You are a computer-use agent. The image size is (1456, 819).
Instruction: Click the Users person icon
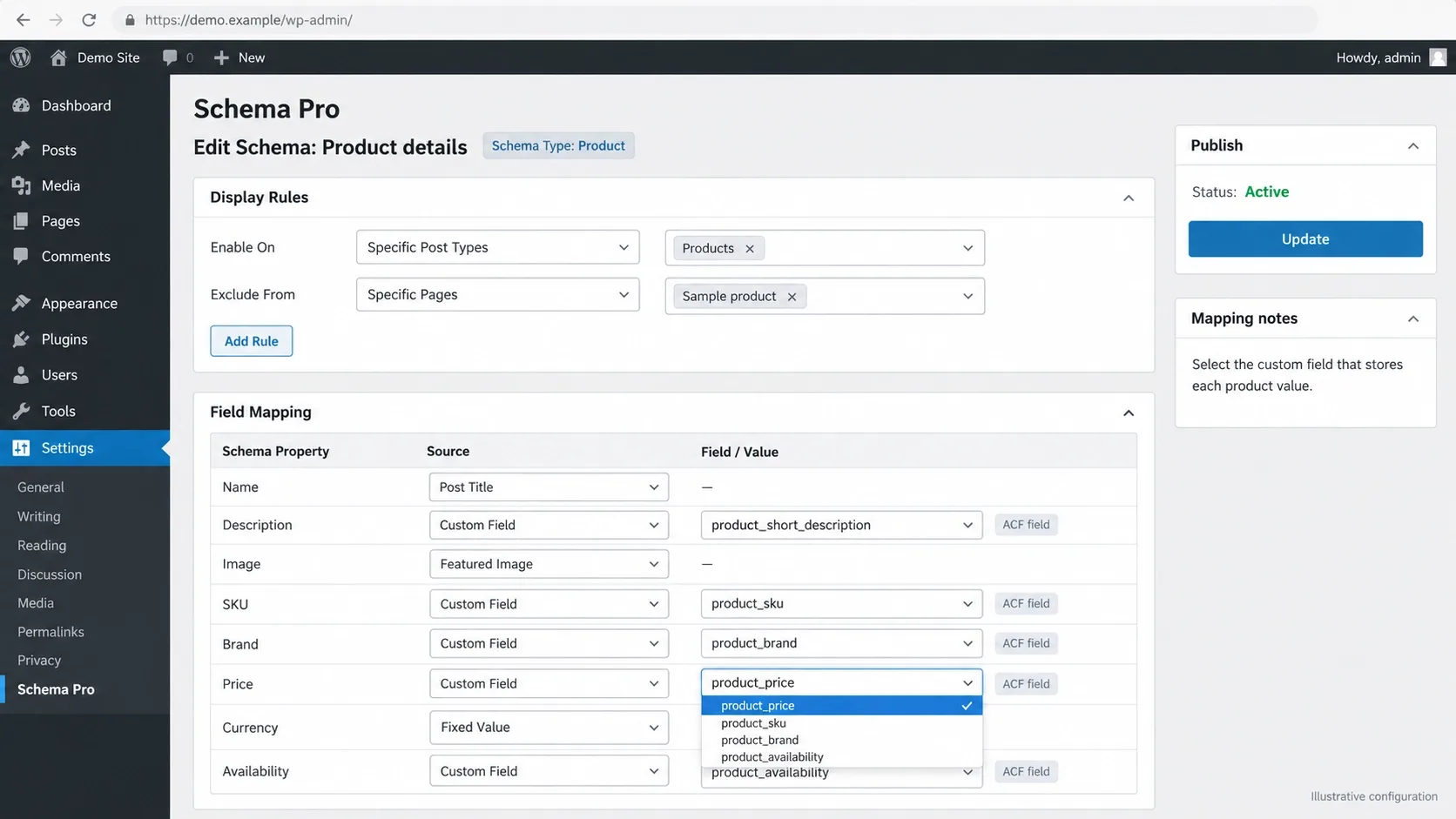pyautogui.click(x=21, y=375)
